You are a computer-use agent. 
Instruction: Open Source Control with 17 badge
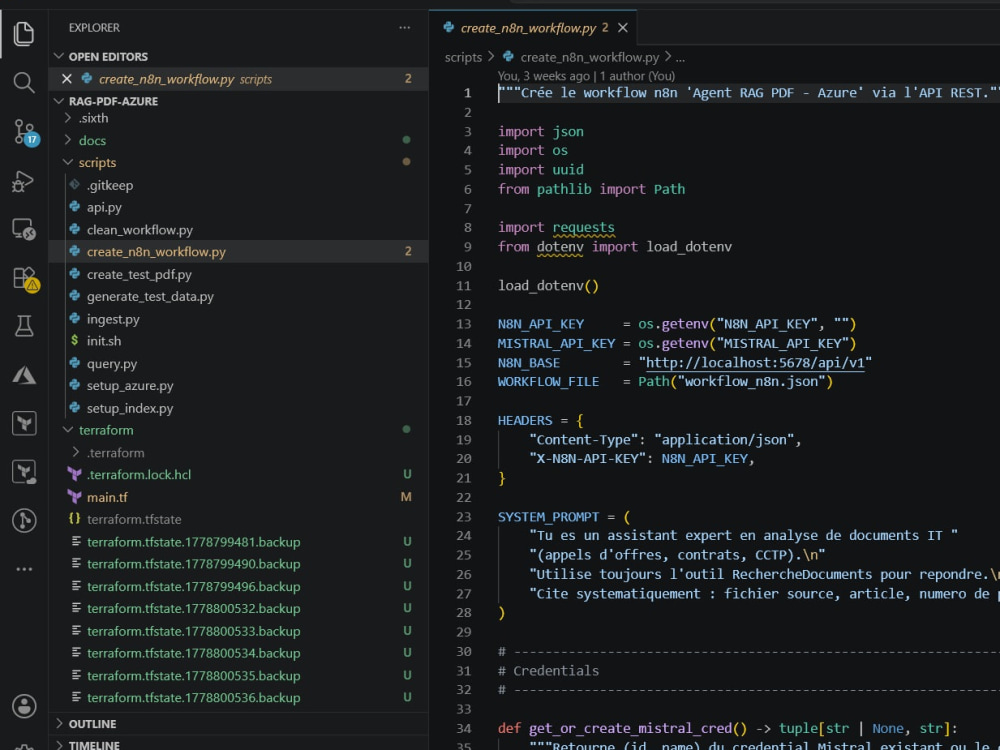(x=26, y=132)
